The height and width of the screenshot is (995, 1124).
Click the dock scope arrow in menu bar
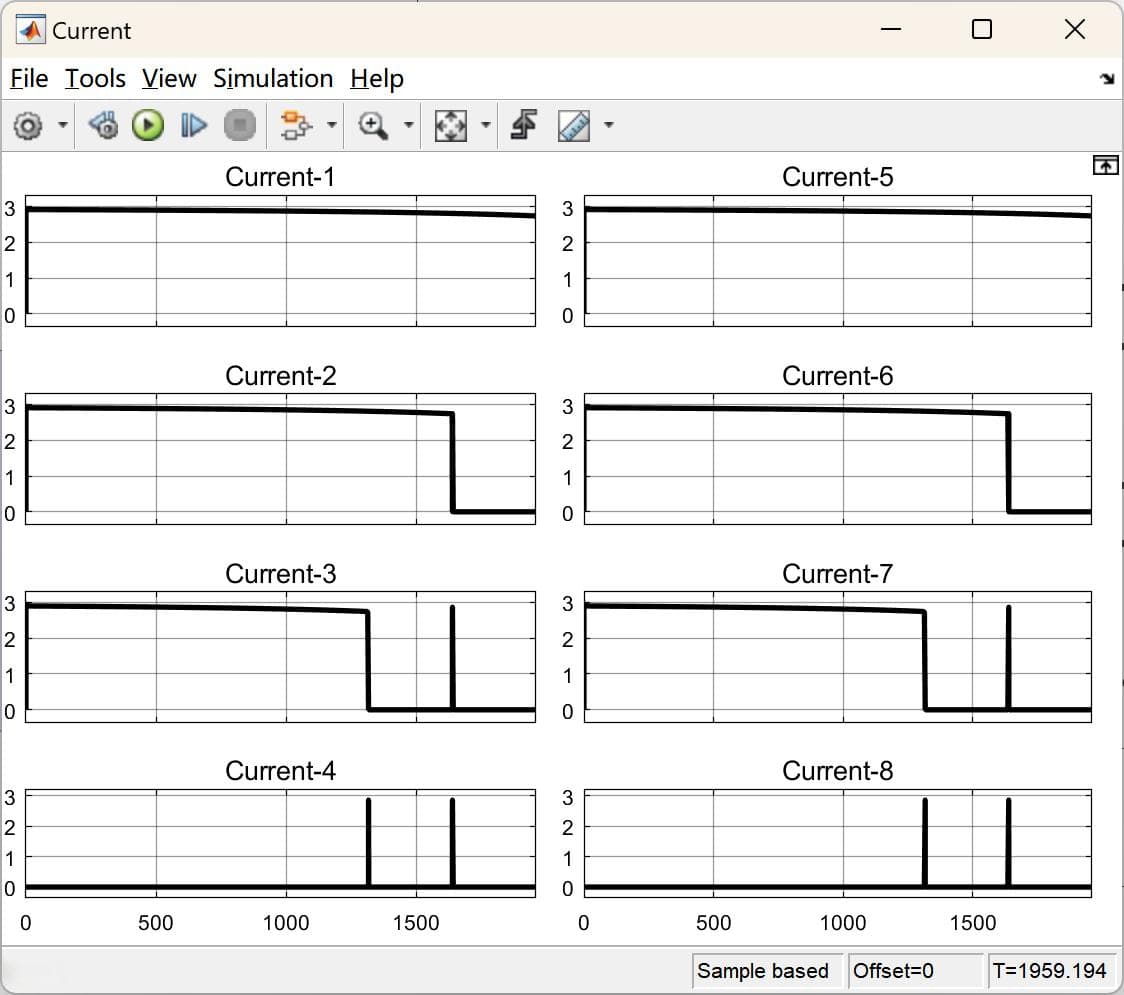click(x=1107, y=79)
